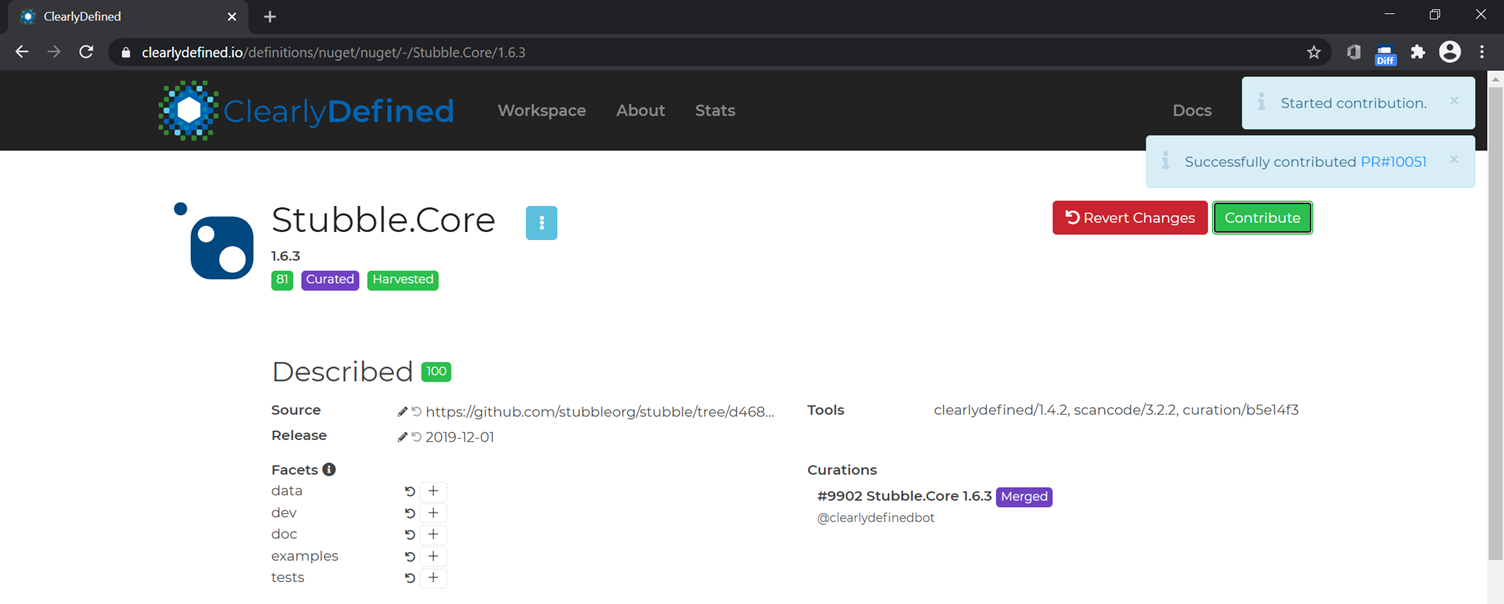Click the Facets info icon

click(x=329, y=470)
